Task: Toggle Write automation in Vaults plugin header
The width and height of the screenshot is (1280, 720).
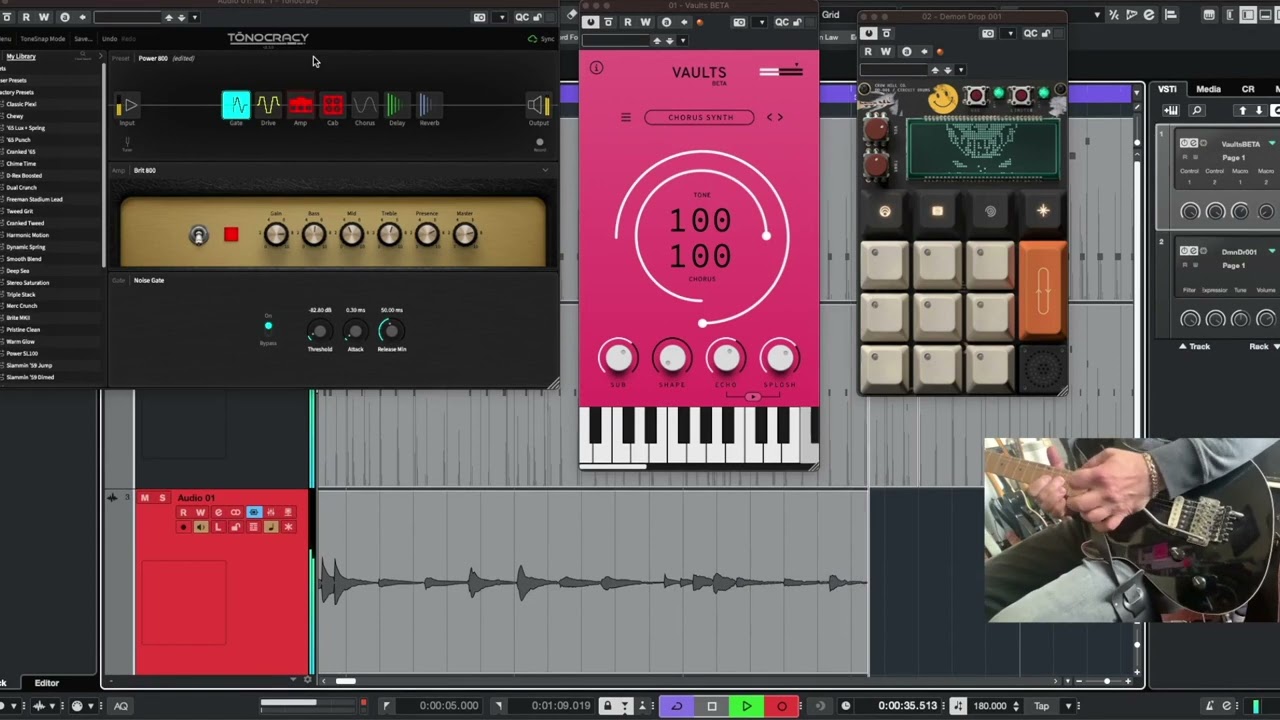Action: click(x=645, y=22)
